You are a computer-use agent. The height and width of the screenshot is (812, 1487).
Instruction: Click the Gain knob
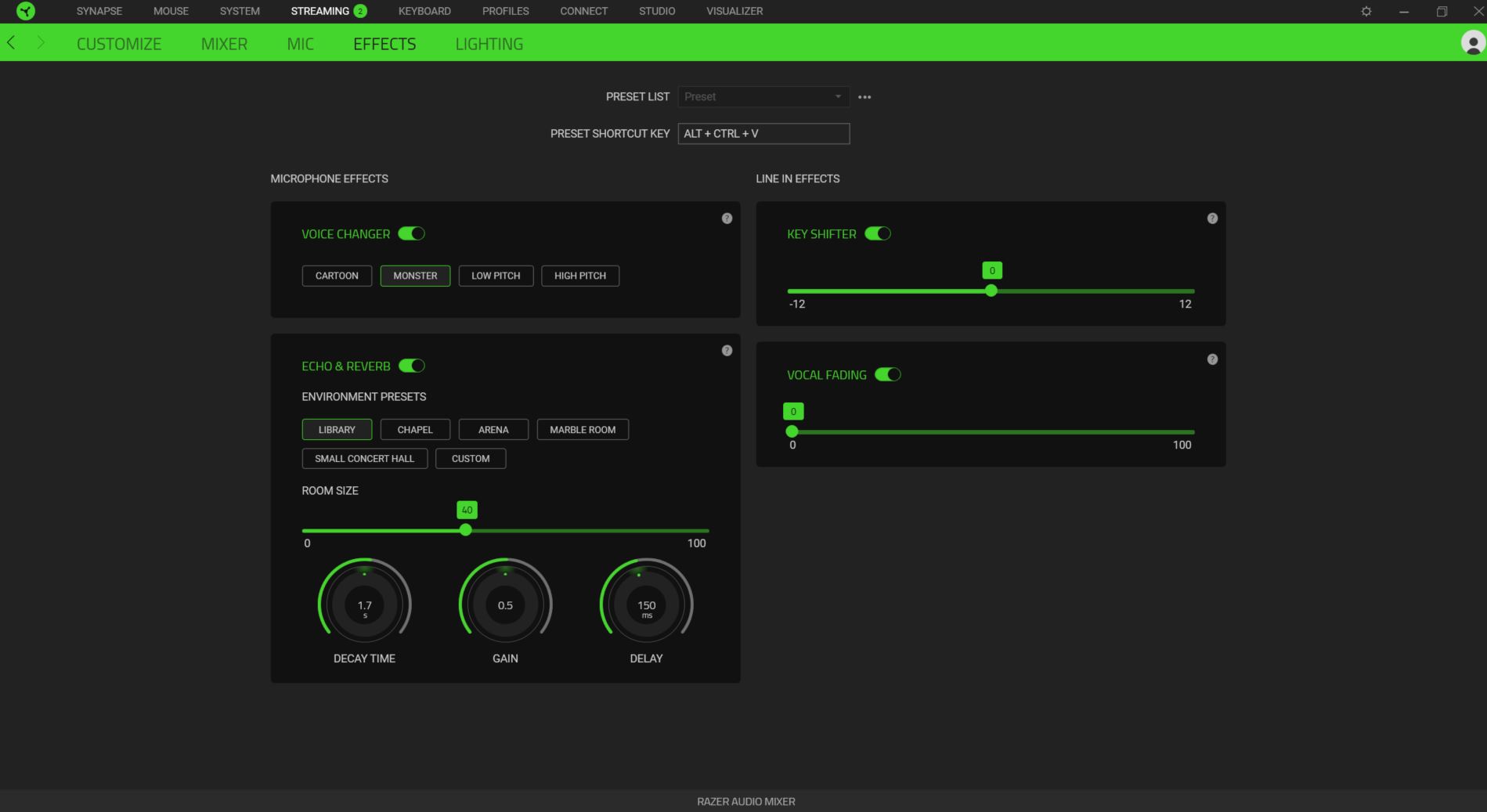click(x=505, y=605)
